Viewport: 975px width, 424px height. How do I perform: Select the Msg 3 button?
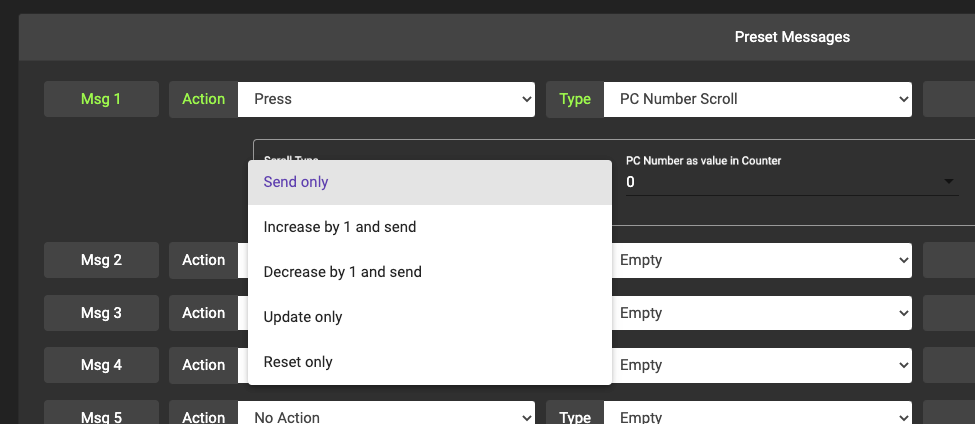click(101, 313)
